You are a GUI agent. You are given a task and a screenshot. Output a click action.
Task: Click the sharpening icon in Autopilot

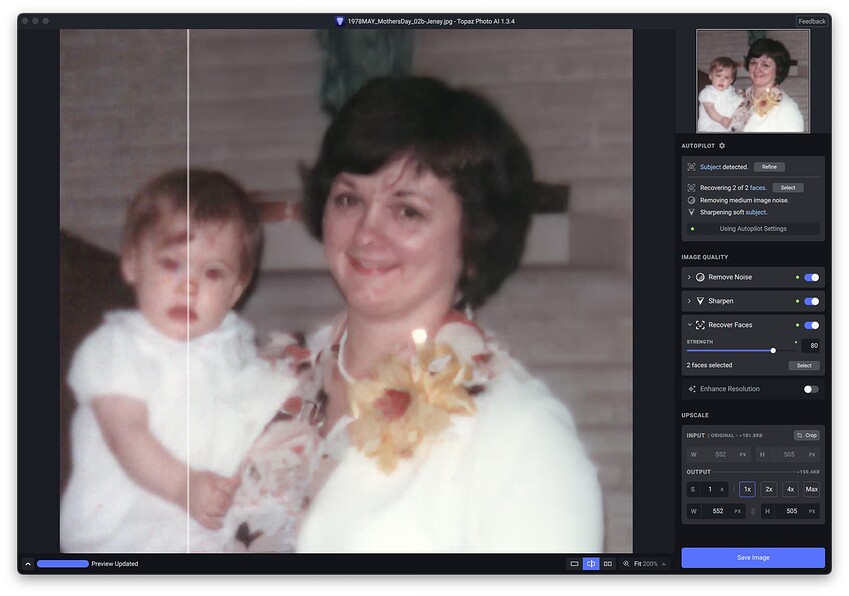pos(691,212)
